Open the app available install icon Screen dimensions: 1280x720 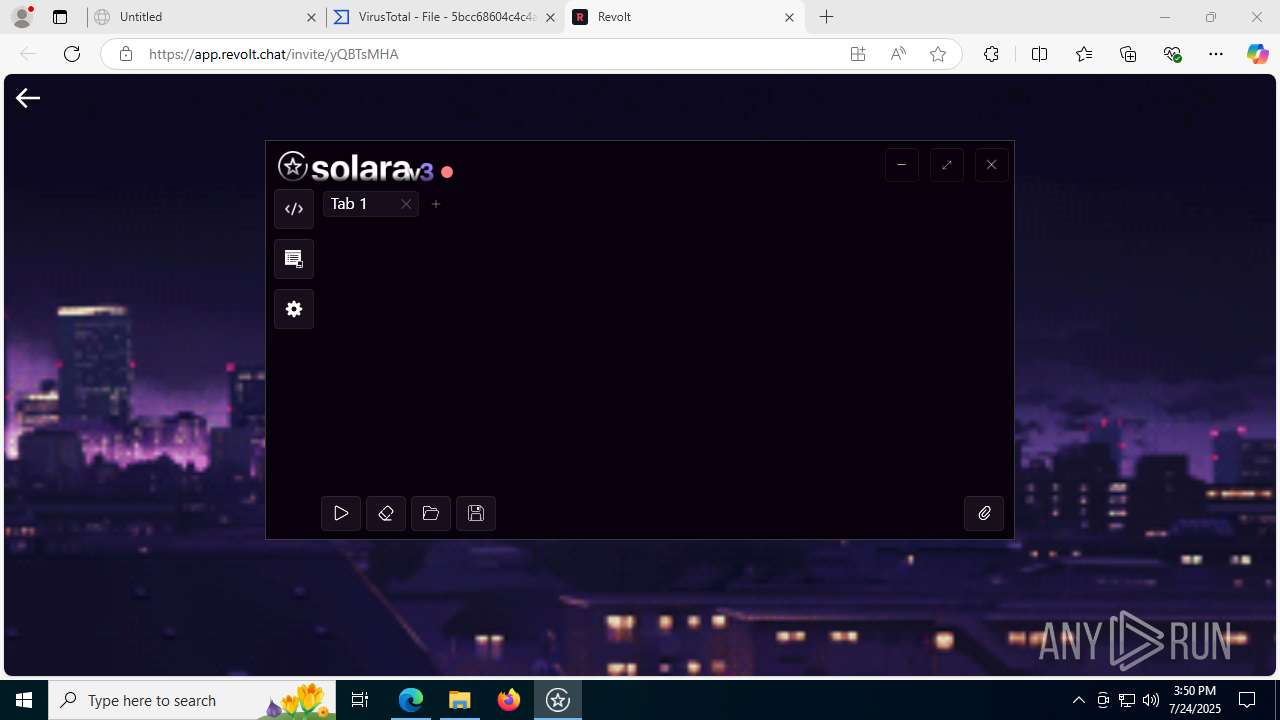(858, 54)
